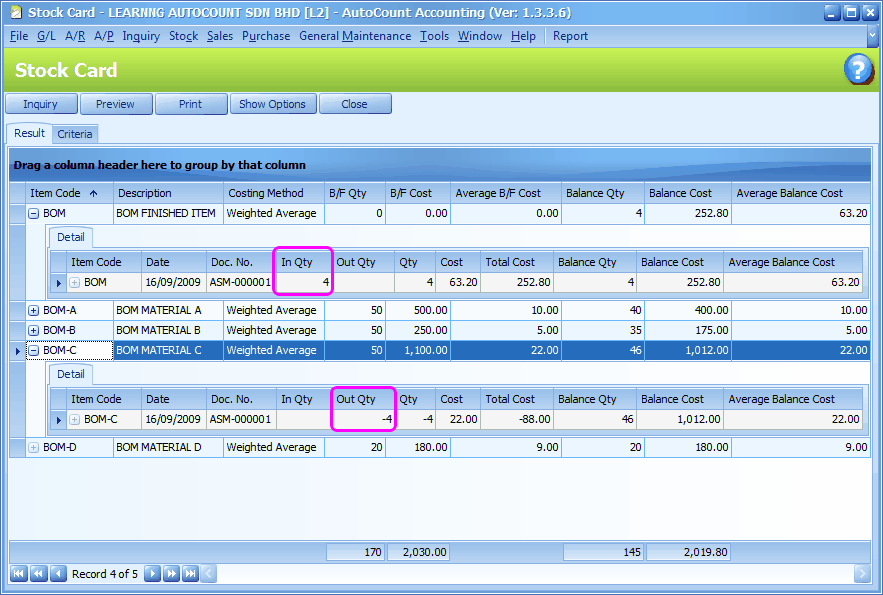This screenshot has height=595, width=883.
Task: Open the Stock menu
Action: tap(183, 36)
